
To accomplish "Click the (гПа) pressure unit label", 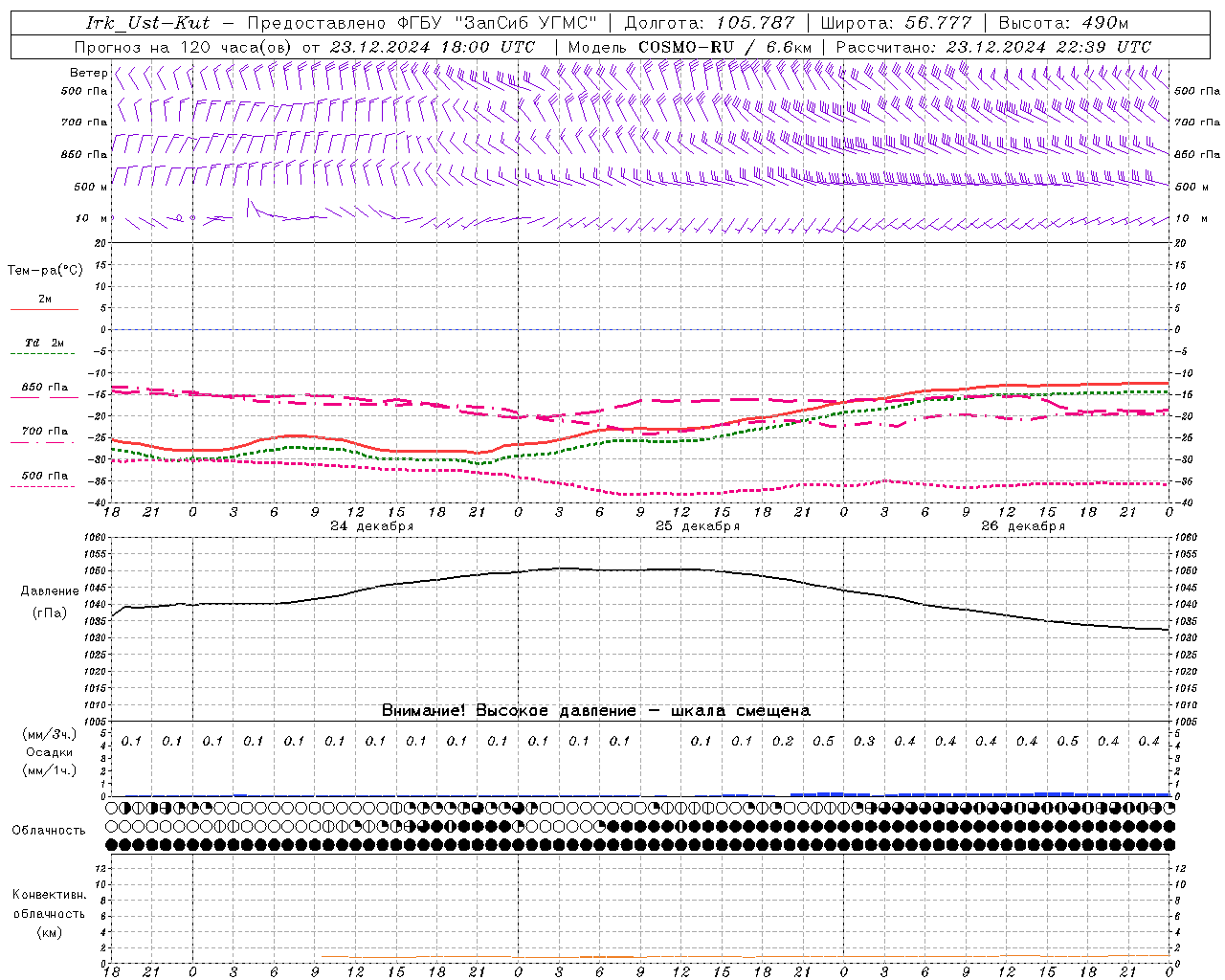I will click(50, 613).
